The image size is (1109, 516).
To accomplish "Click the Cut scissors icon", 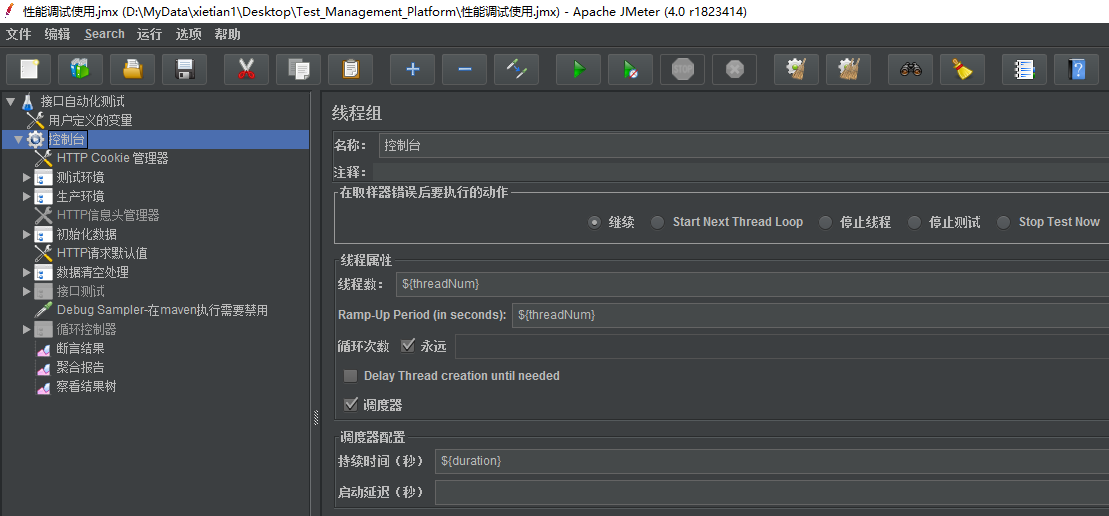I will pyautogui.click(x=246, y=69).
